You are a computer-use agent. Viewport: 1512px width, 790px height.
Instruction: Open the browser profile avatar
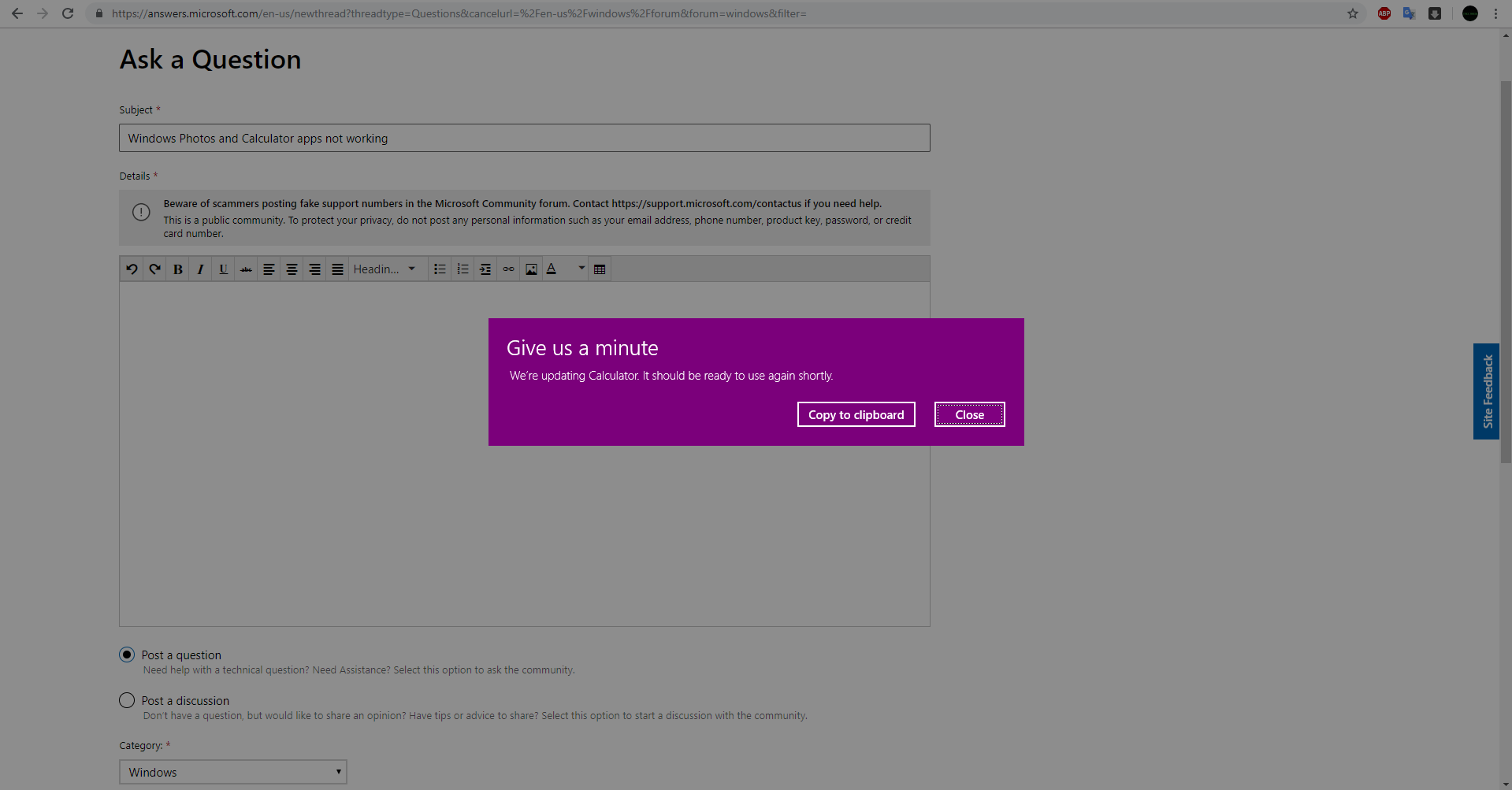[x=1470, y=13]
